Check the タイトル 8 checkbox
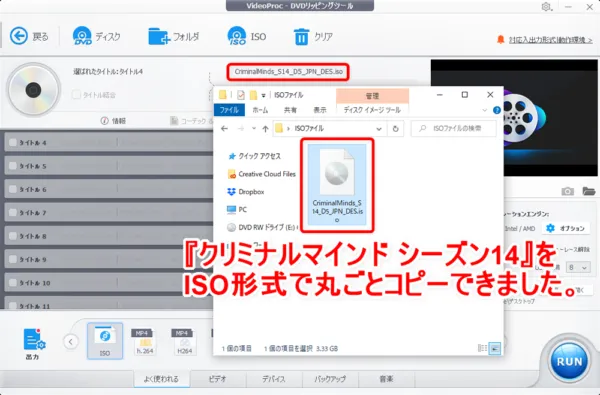This screenshot has width=600, height=395. click(x=13, y=236)
